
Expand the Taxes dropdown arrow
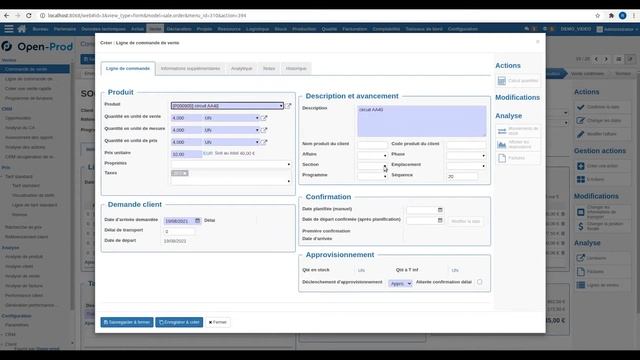click(289, 181)
